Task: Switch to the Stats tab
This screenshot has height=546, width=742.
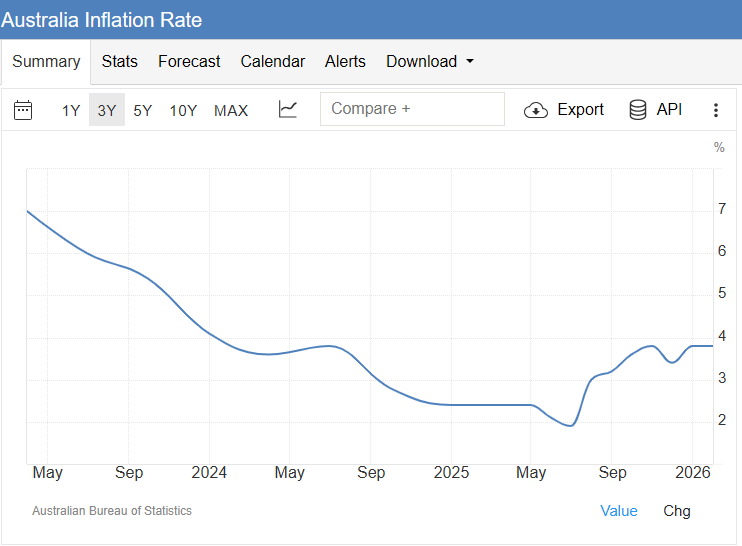Action: [120, 62]
